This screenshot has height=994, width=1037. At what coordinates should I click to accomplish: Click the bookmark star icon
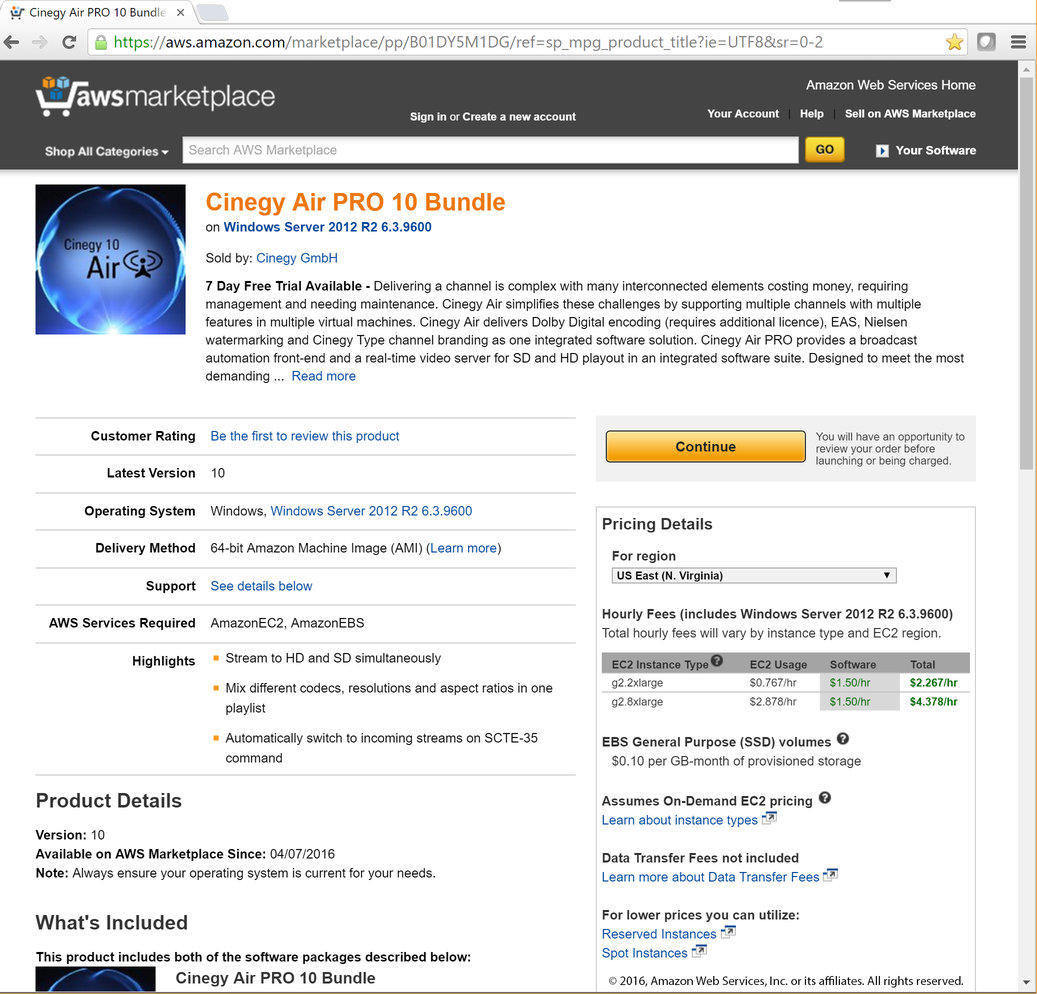pyautogui.click(x=954, y=42)
